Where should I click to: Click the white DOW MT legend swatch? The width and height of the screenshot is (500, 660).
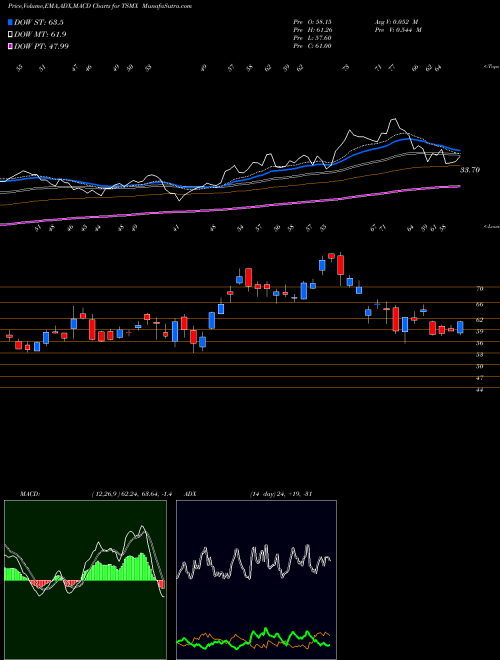10,34
